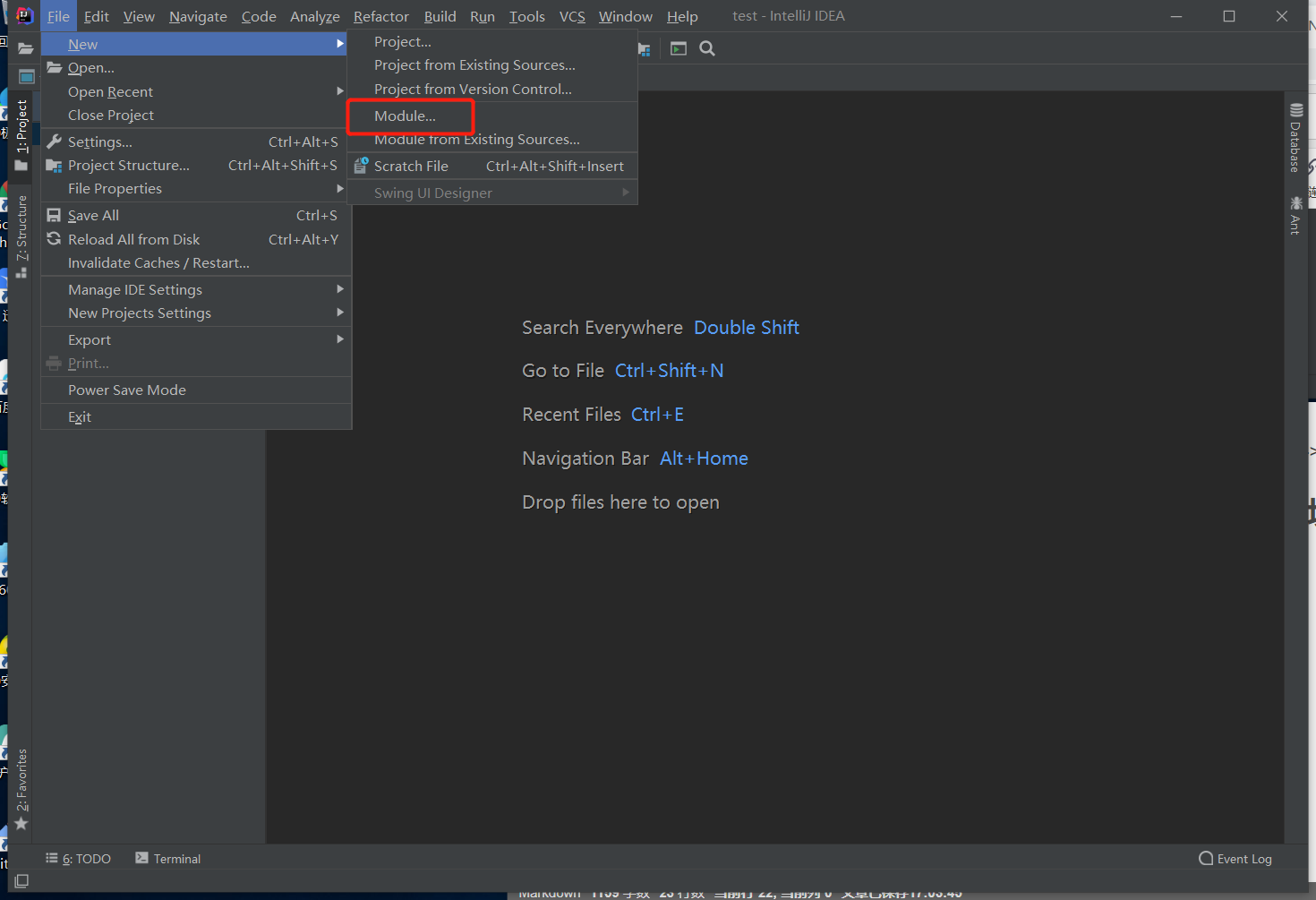
Task: Open the Event Log
Action: (1235, 858)
